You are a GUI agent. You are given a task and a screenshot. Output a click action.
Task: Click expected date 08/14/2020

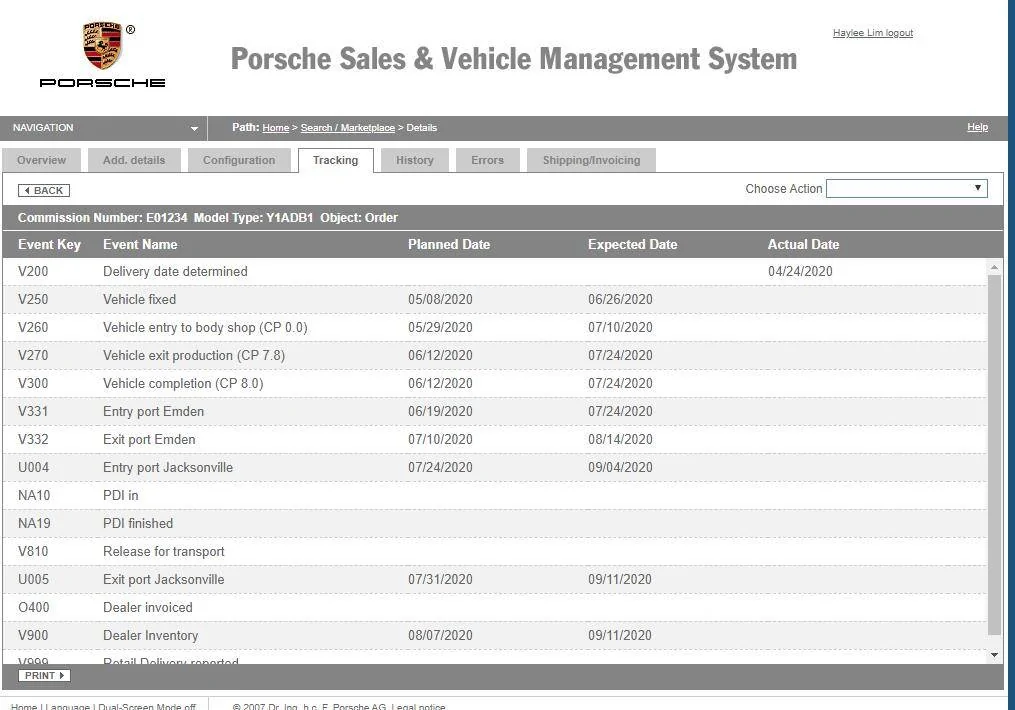click(x=620, y=439)
